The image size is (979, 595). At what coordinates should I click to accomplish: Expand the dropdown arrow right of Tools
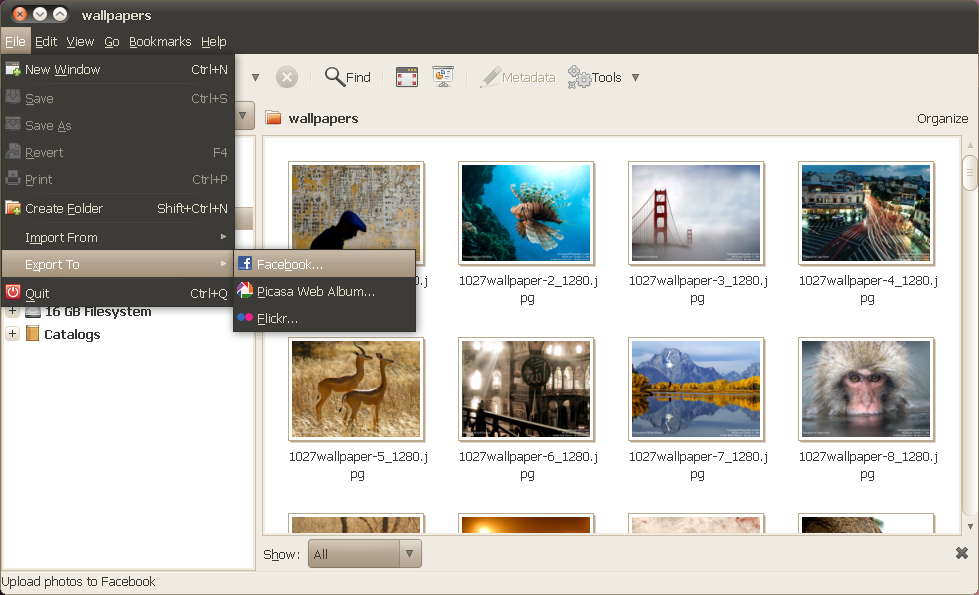636,78
